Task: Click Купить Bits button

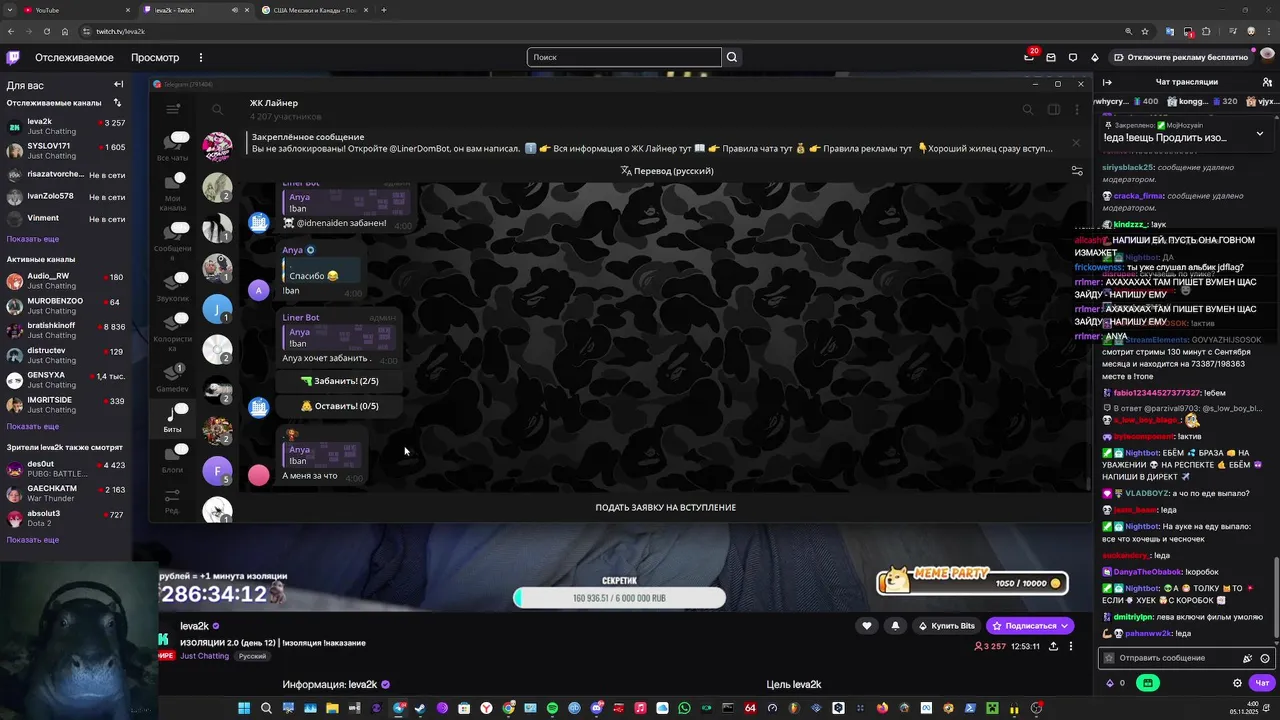Action: [946, 626]
